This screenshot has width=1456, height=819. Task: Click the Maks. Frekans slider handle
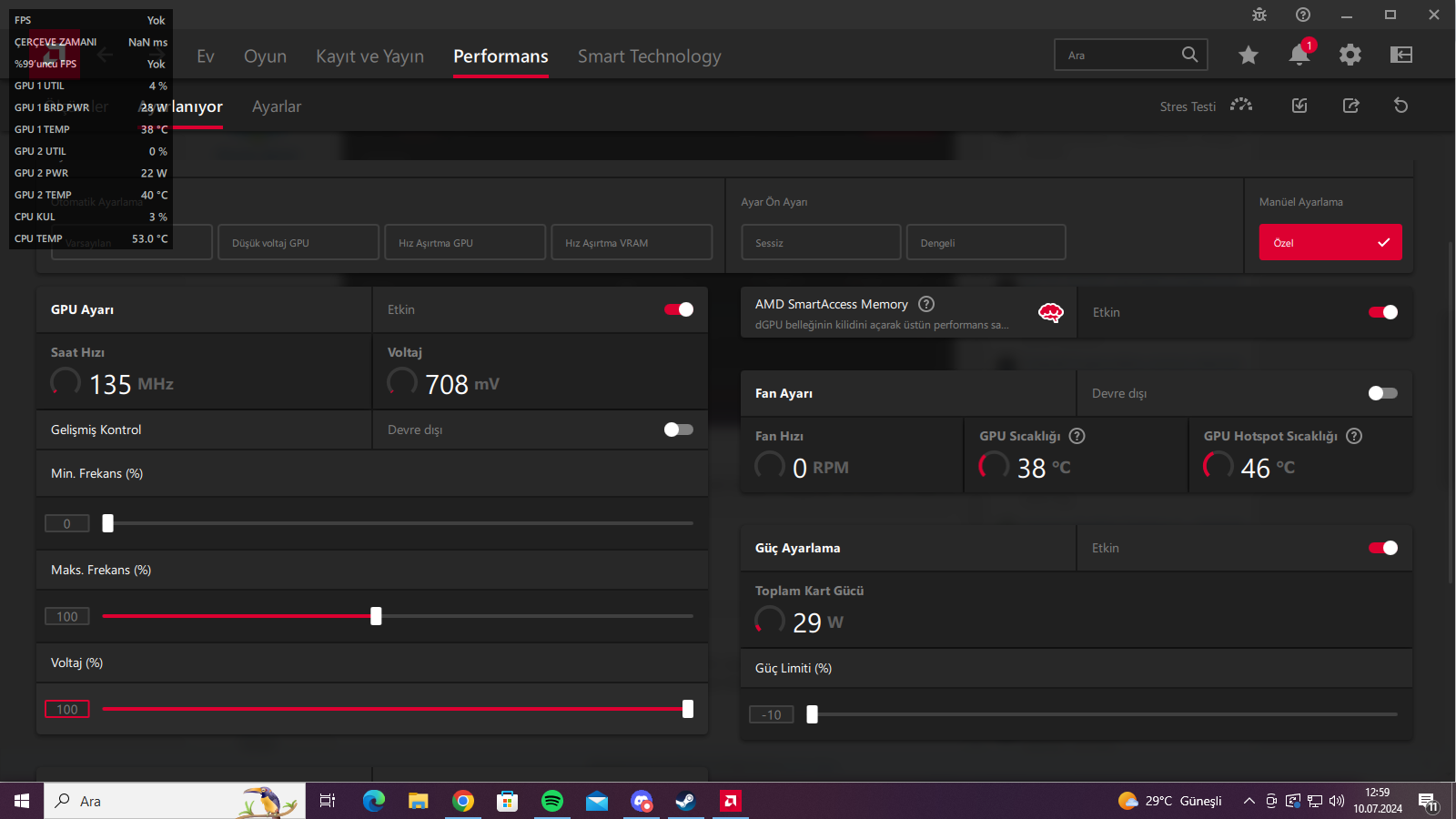(376, 616)
